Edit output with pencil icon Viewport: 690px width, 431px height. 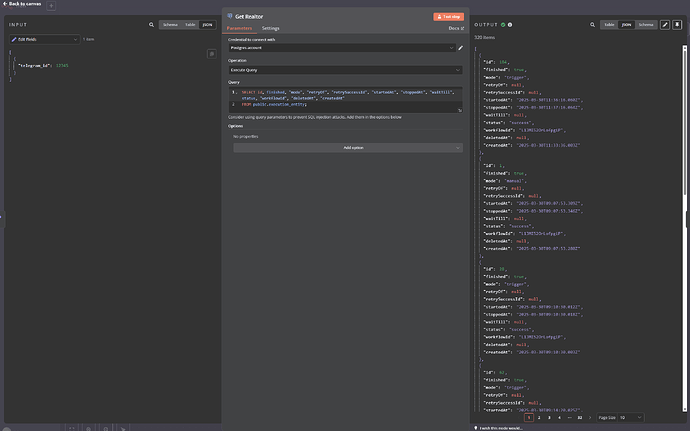tap(665, 25)
